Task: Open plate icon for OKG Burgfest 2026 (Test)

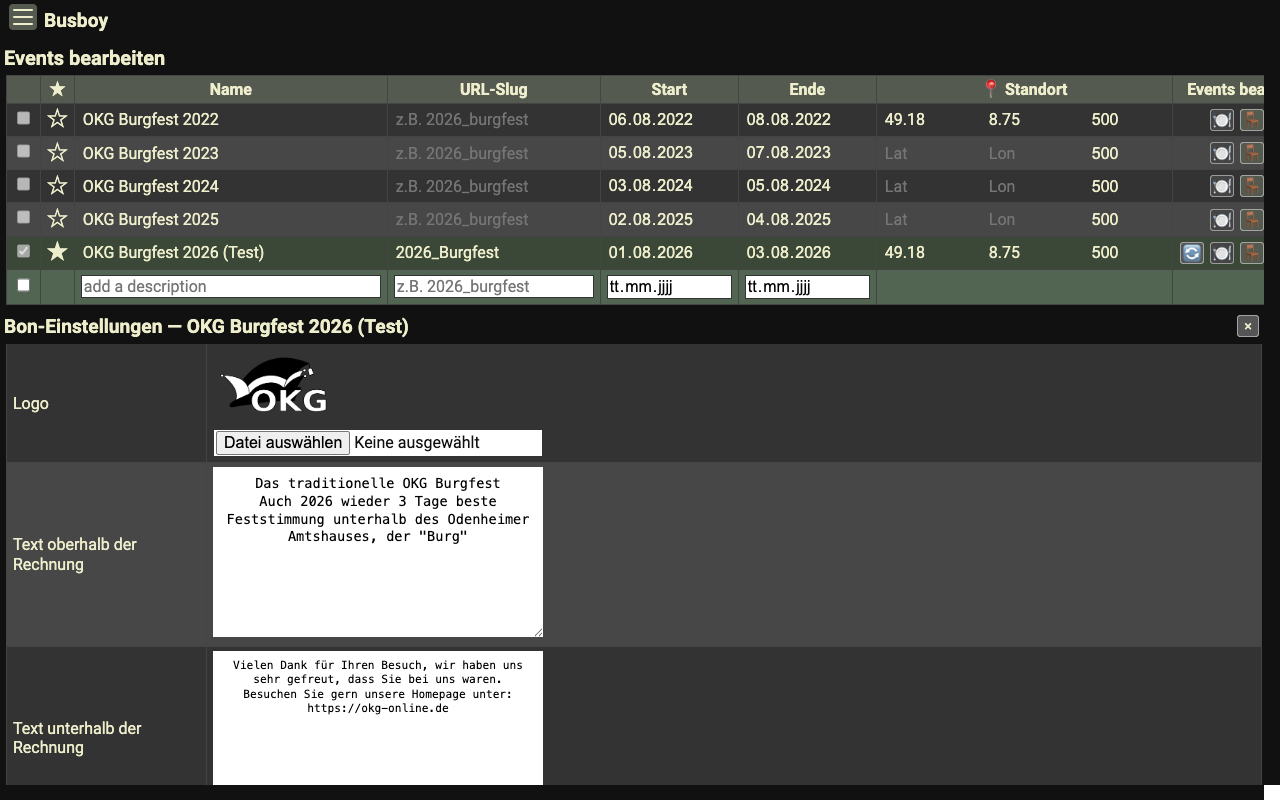Action: (1221, 253)
